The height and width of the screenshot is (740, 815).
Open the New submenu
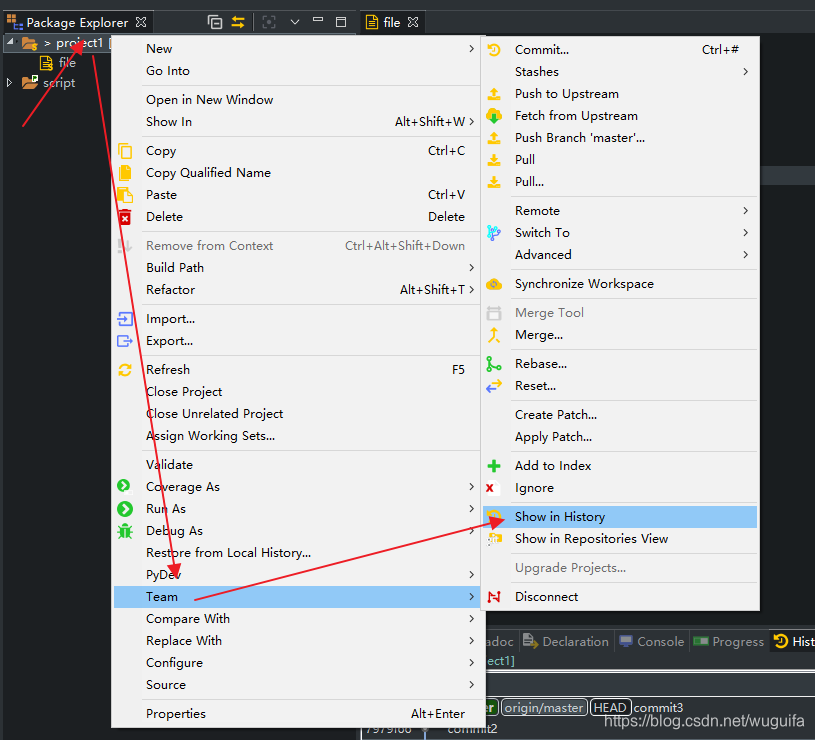coord(297,49)
